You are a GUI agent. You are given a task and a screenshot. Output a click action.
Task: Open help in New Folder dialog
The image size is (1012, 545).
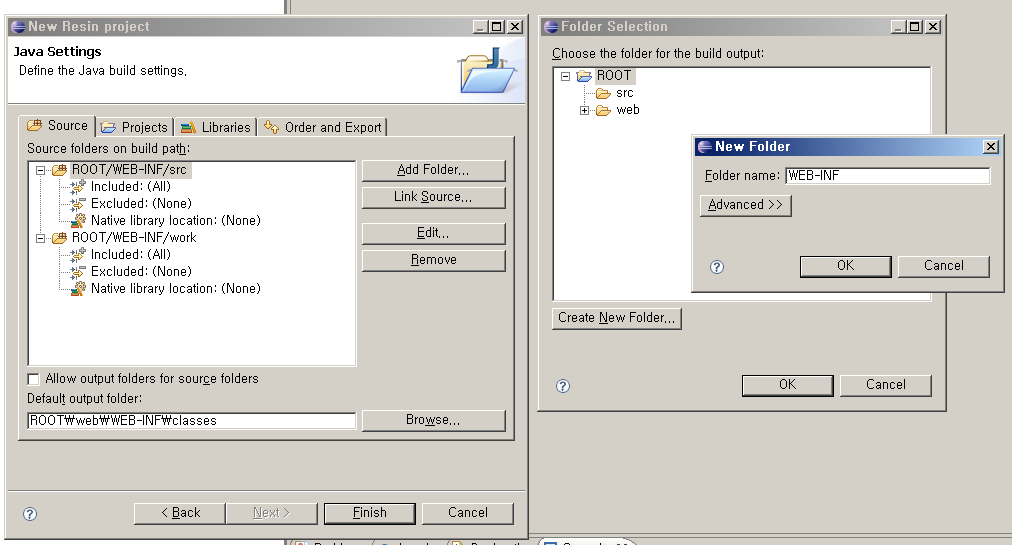716,267
